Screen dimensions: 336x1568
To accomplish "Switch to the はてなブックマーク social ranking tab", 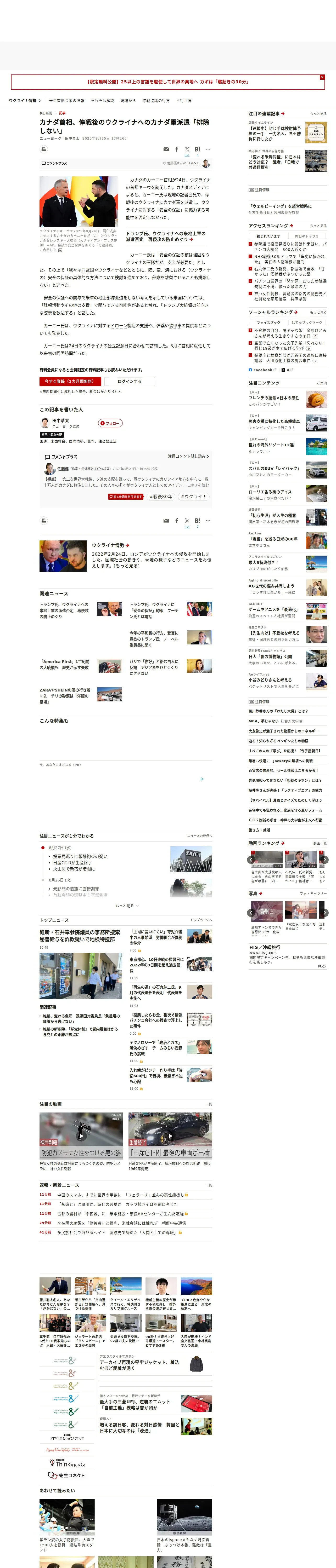I will (307, 322).
